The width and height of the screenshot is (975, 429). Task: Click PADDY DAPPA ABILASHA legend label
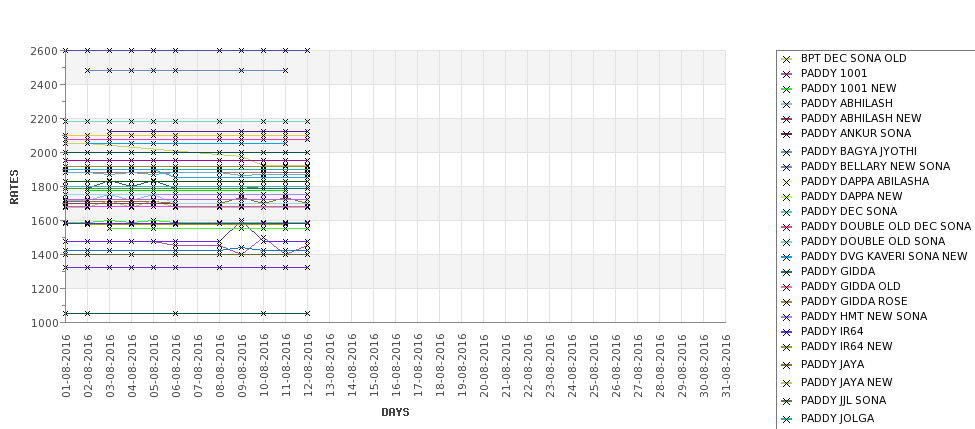coord(865,181)
